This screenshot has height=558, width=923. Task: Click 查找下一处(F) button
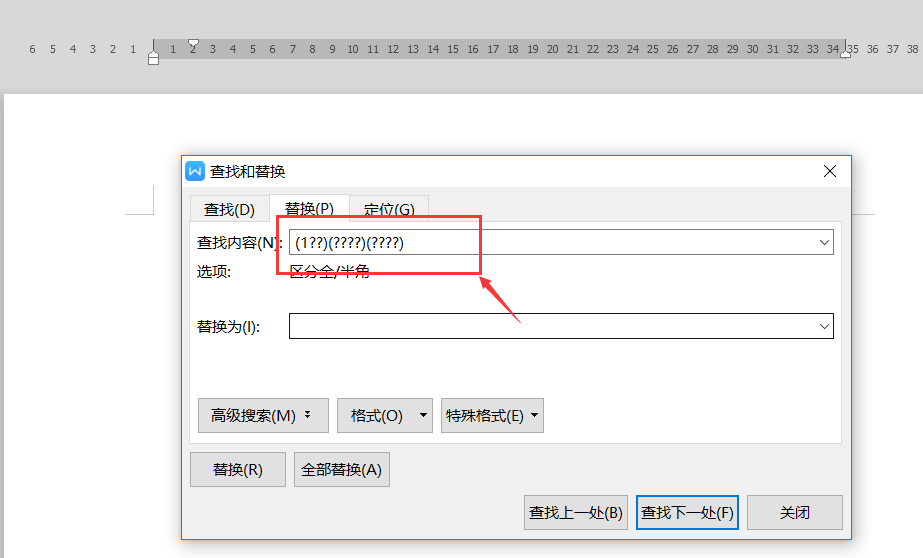[x=687, y=513]
